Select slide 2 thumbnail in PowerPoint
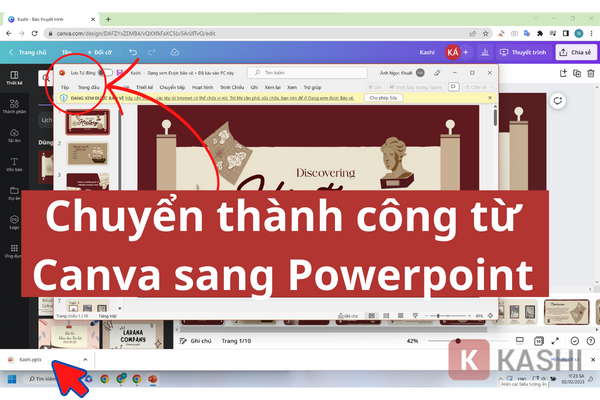 [88, 154]
